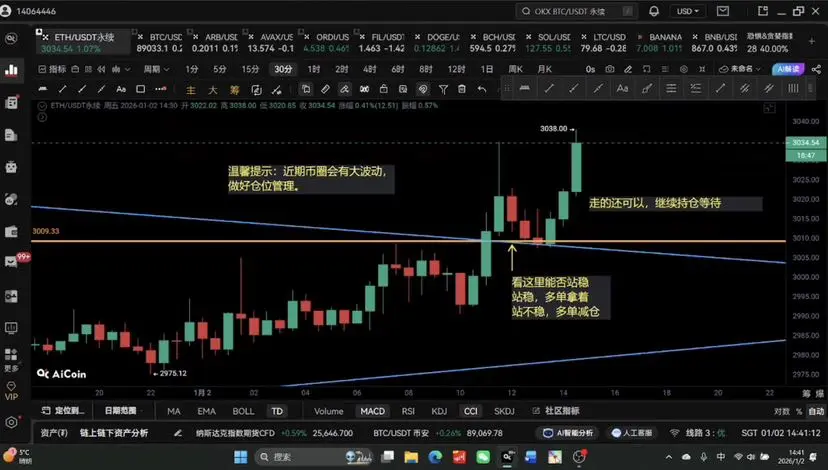828x470 pixels.
Task: Toggle the MACD sub-indicator
Action: [x=372, y=411]
